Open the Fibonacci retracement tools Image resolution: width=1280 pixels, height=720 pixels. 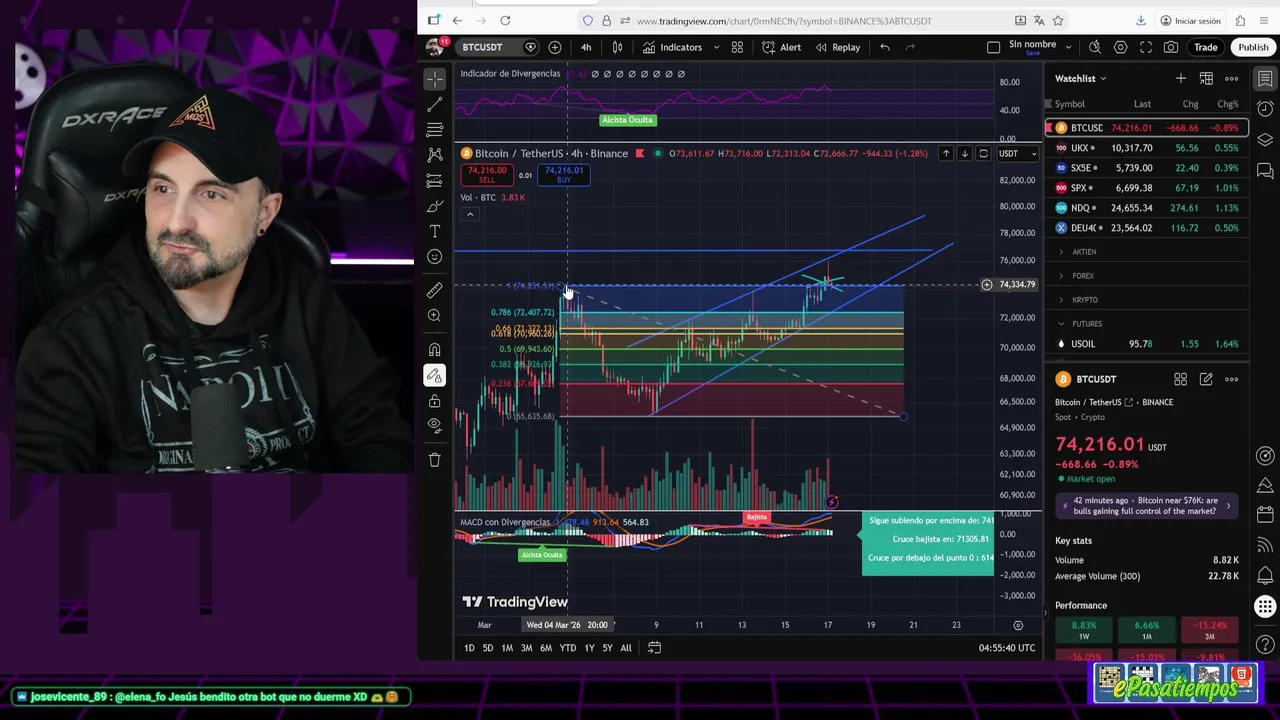(434, 130)
